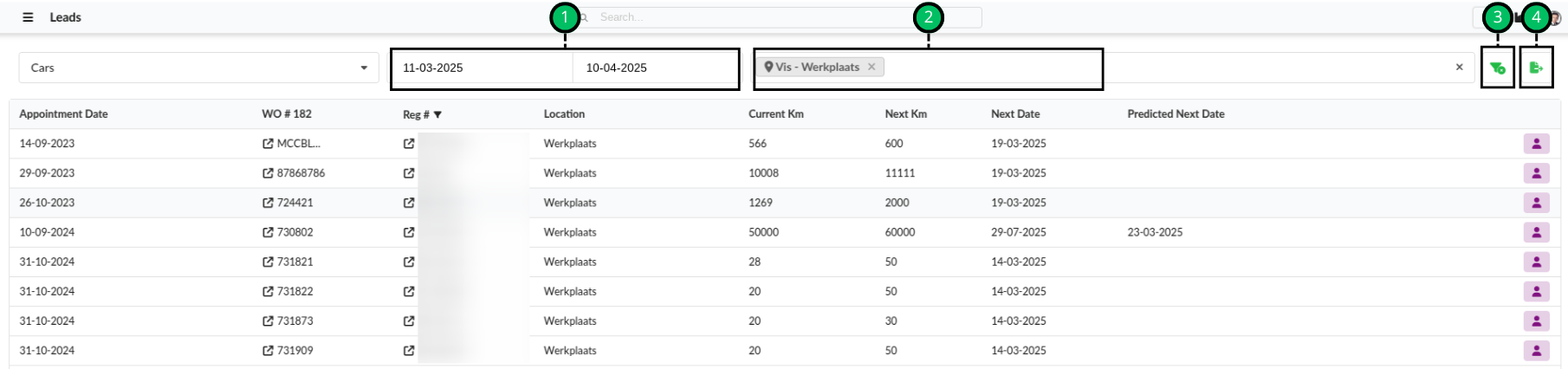Image resolution: width=1568 pixels, height=369 pixels.
Task: Click external link icon beside WO 87868786
Action: point(268,173)
